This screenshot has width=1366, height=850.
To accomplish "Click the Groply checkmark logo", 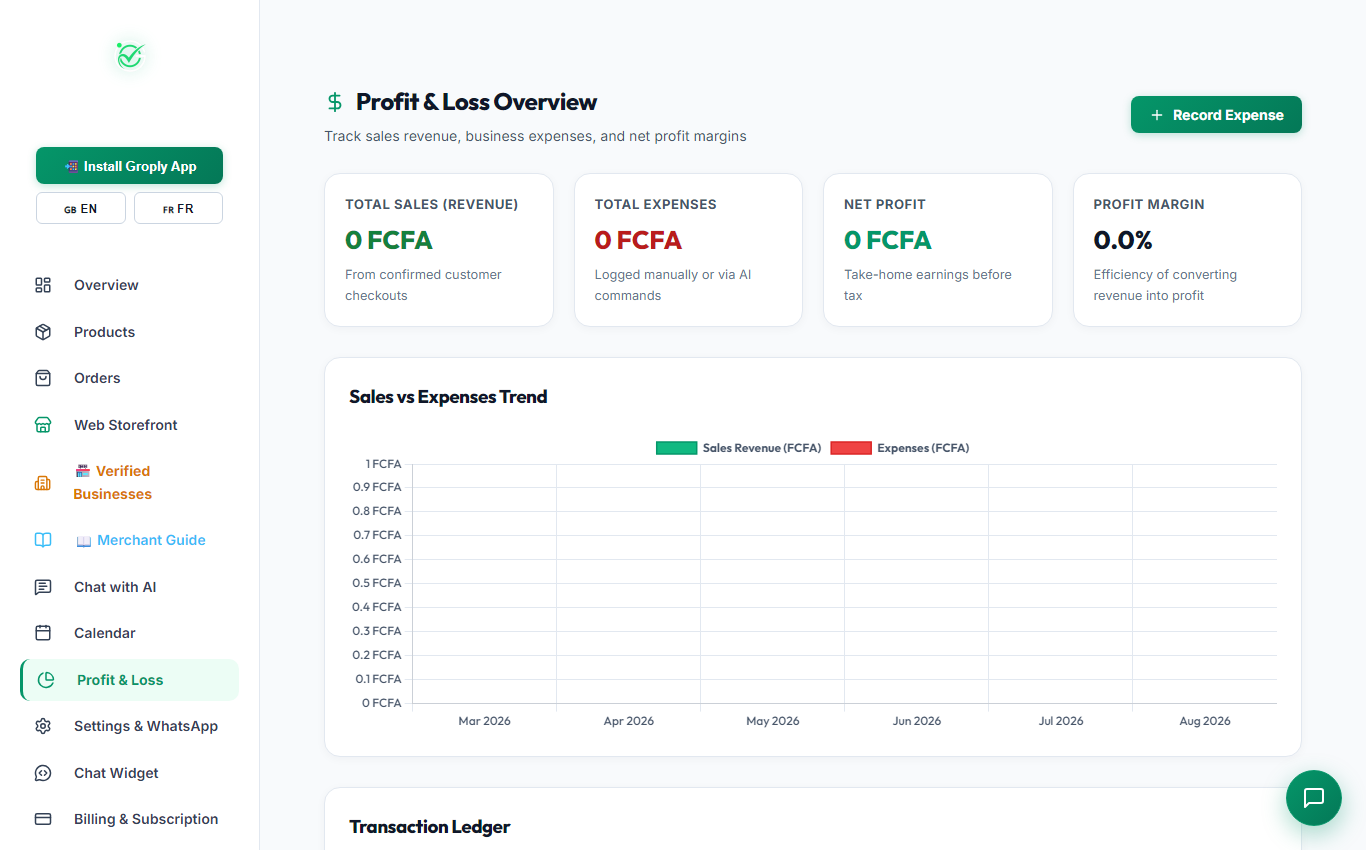I will pos(130,56).
